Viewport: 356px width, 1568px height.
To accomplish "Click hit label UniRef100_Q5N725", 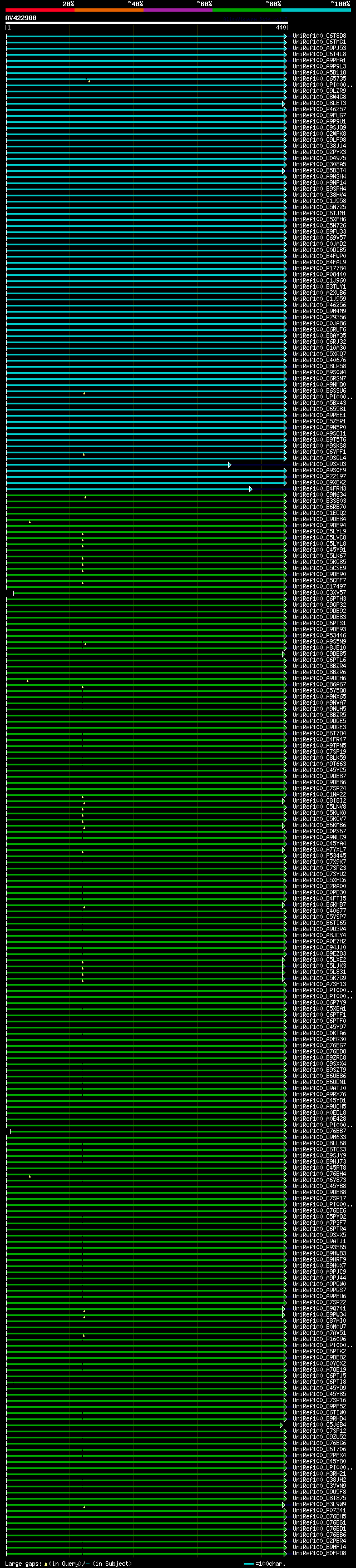I will tap(319, 207).
